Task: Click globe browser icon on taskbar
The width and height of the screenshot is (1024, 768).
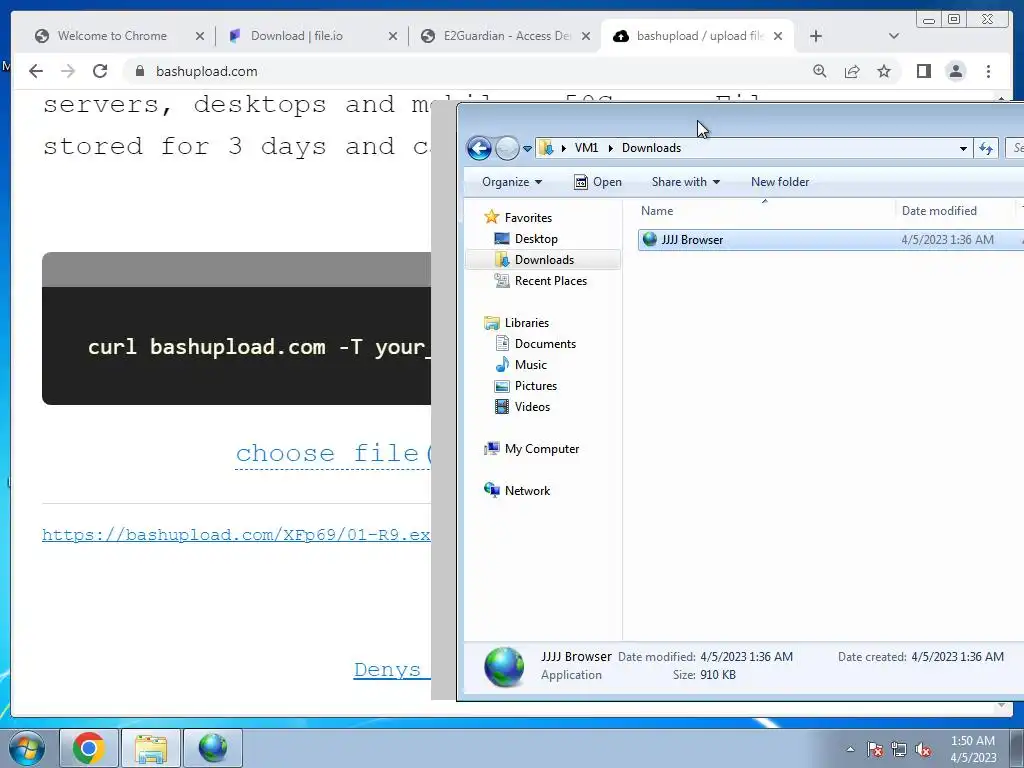Action: pyautogui.click(x=213, y=748)
